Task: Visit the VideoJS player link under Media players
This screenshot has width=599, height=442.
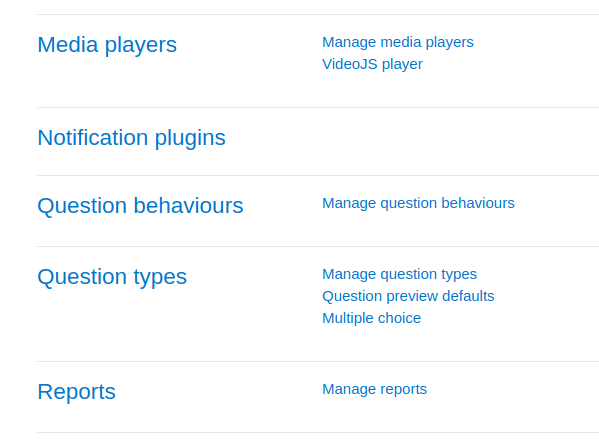Action: [x=372, y=64]
